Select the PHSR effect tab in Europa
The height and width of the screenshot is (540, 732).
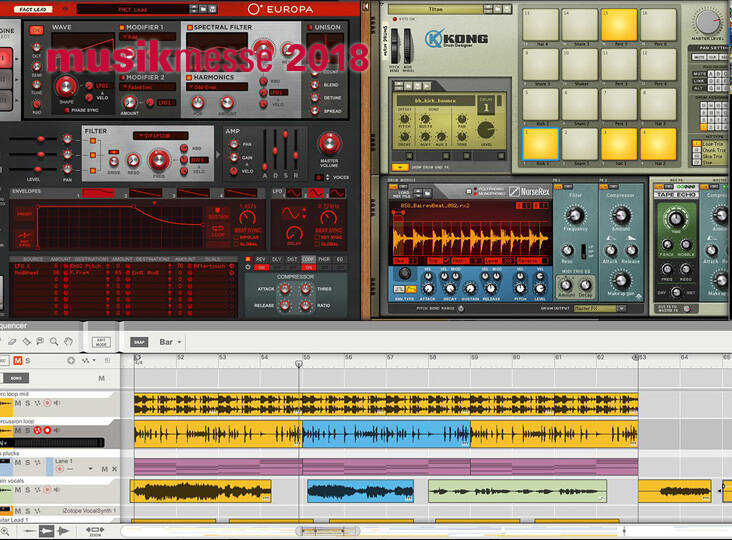click(x=324, y=259)
